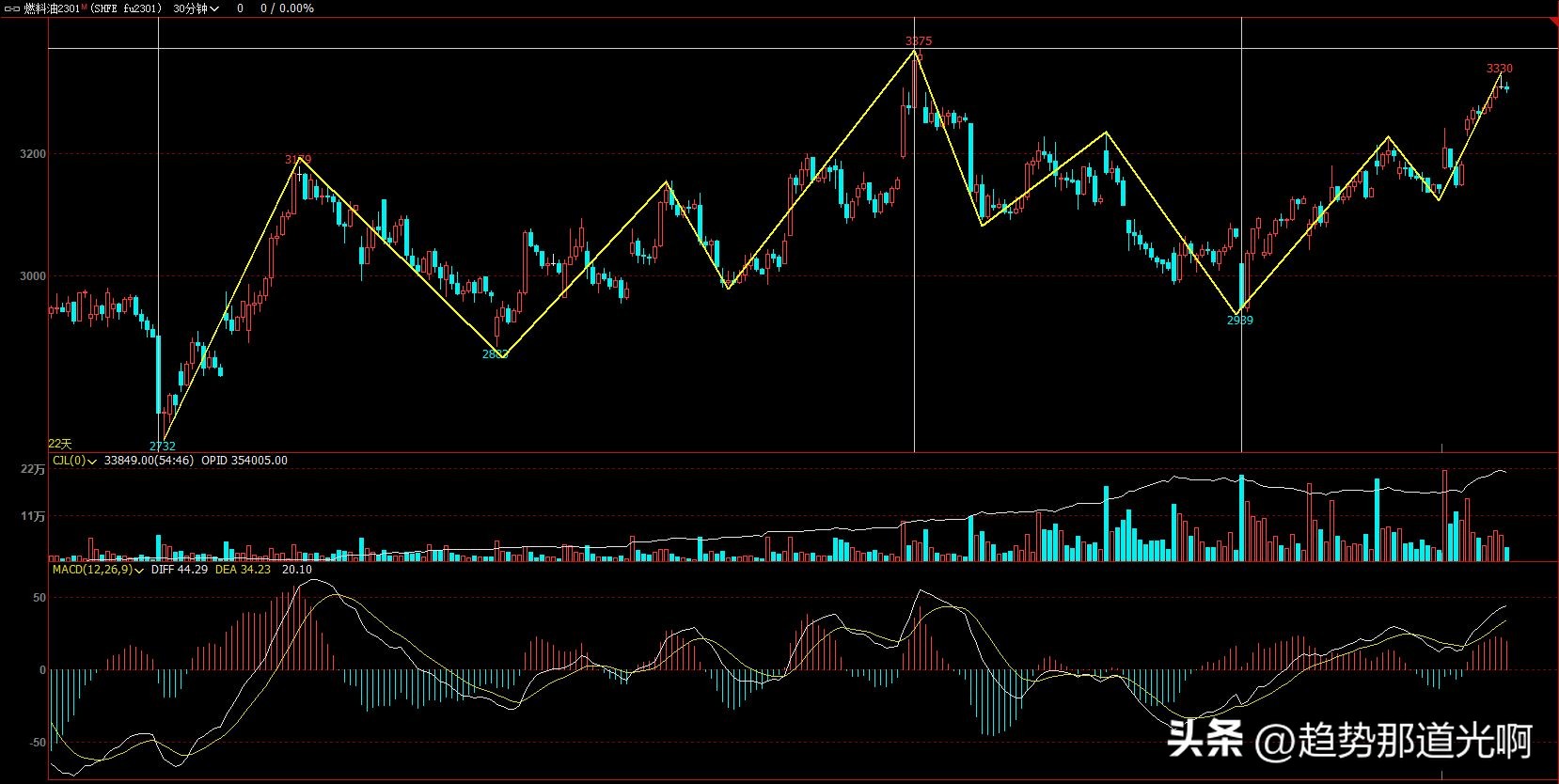Image resolution: width=1559 pixels, height=784 pixels.
Task: Click the DEA 34.23 value
Action: point(244,570)
